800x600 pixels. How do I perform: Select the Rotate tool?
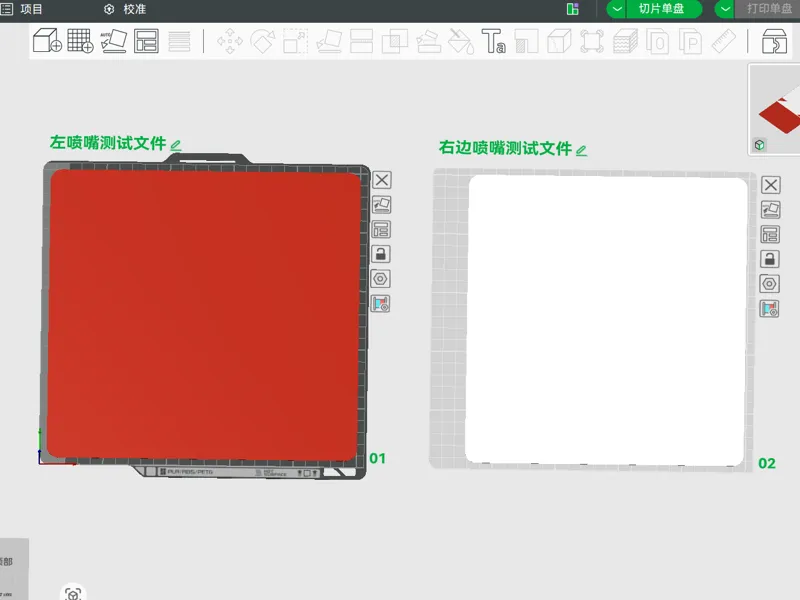(263, 41)
